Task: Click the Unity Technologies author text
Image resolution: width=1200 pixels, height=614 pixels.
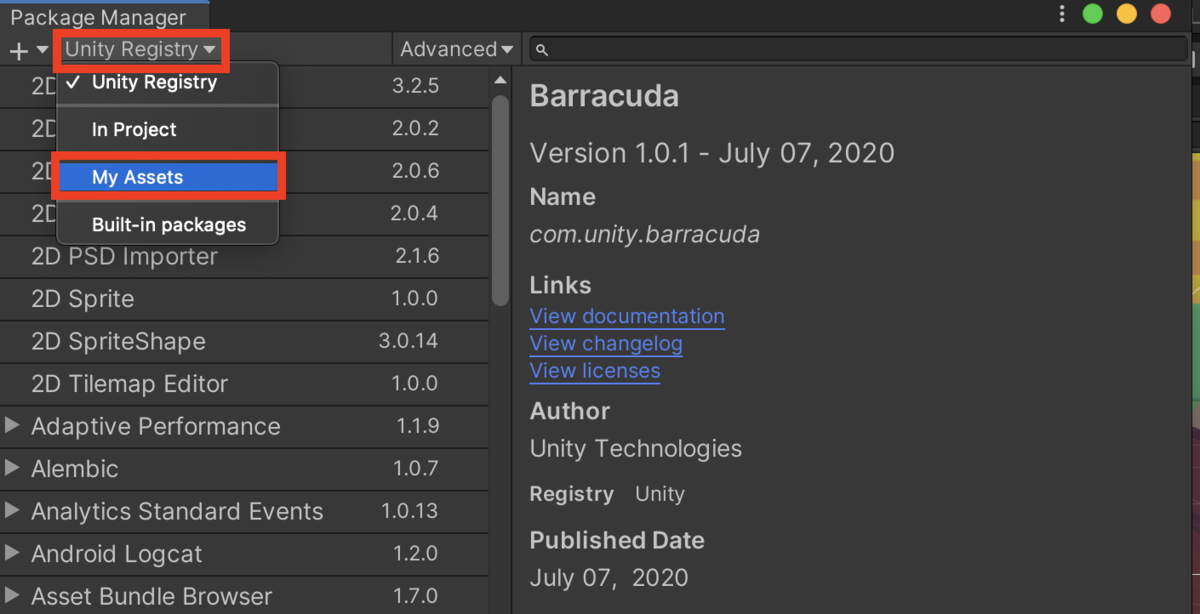Action: (636, 449)
